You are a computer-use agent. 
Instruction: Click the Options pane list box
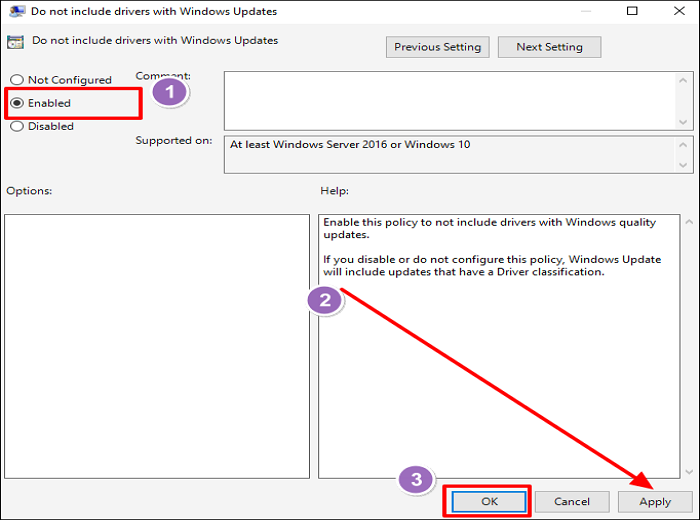click(157, 346)
